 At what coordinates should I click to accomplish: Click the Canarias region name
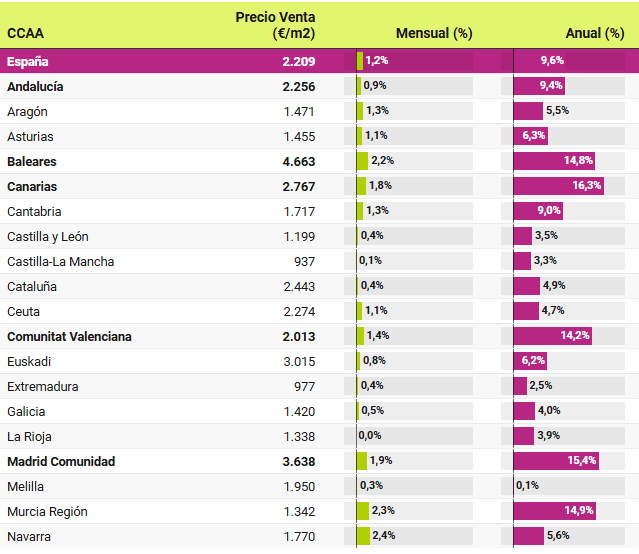pyautogui.click(x=32, y=186)
